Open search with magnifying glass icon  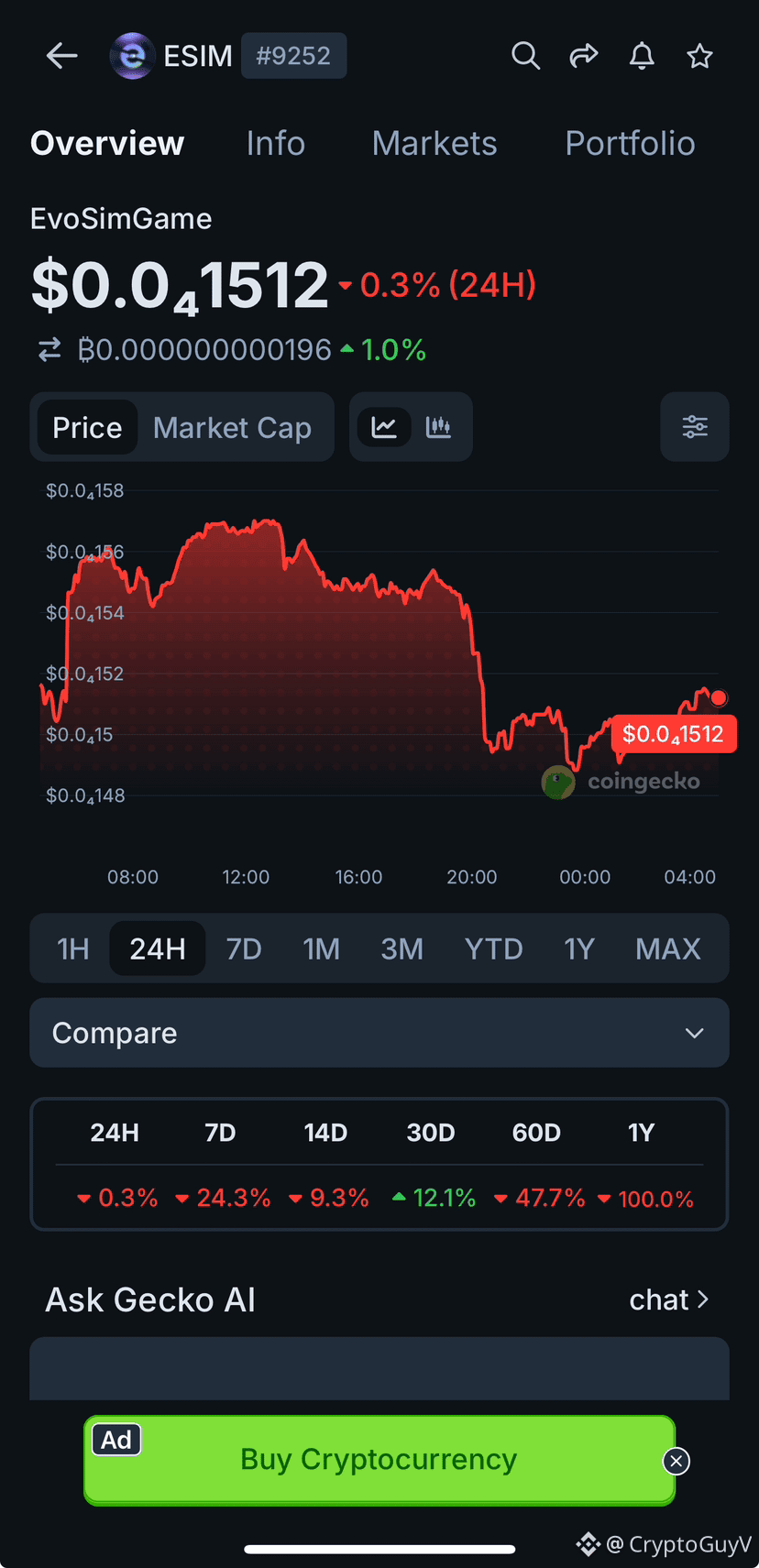pos(525,56)
